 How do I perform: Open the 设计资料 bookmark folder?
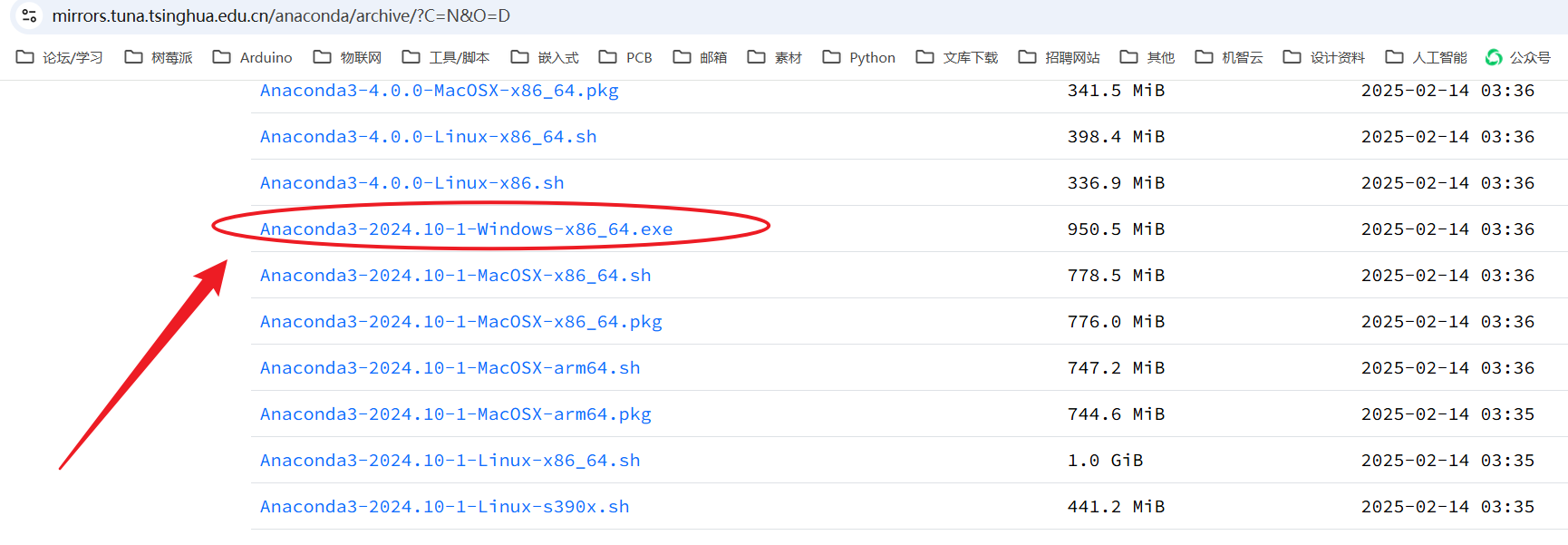1324,57
